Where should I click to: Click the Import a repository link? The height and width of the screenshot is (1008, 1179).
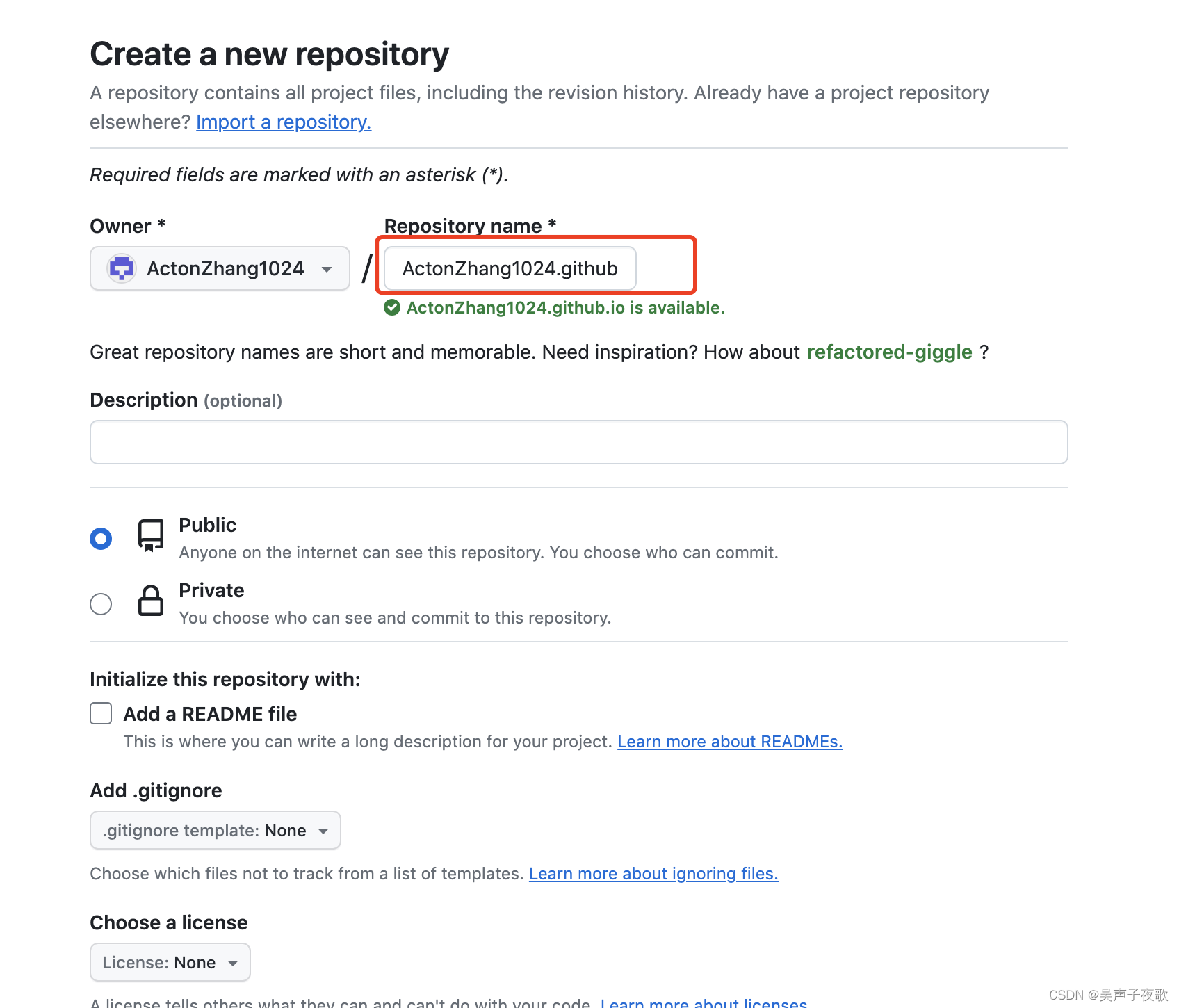(x=284, y=122)
